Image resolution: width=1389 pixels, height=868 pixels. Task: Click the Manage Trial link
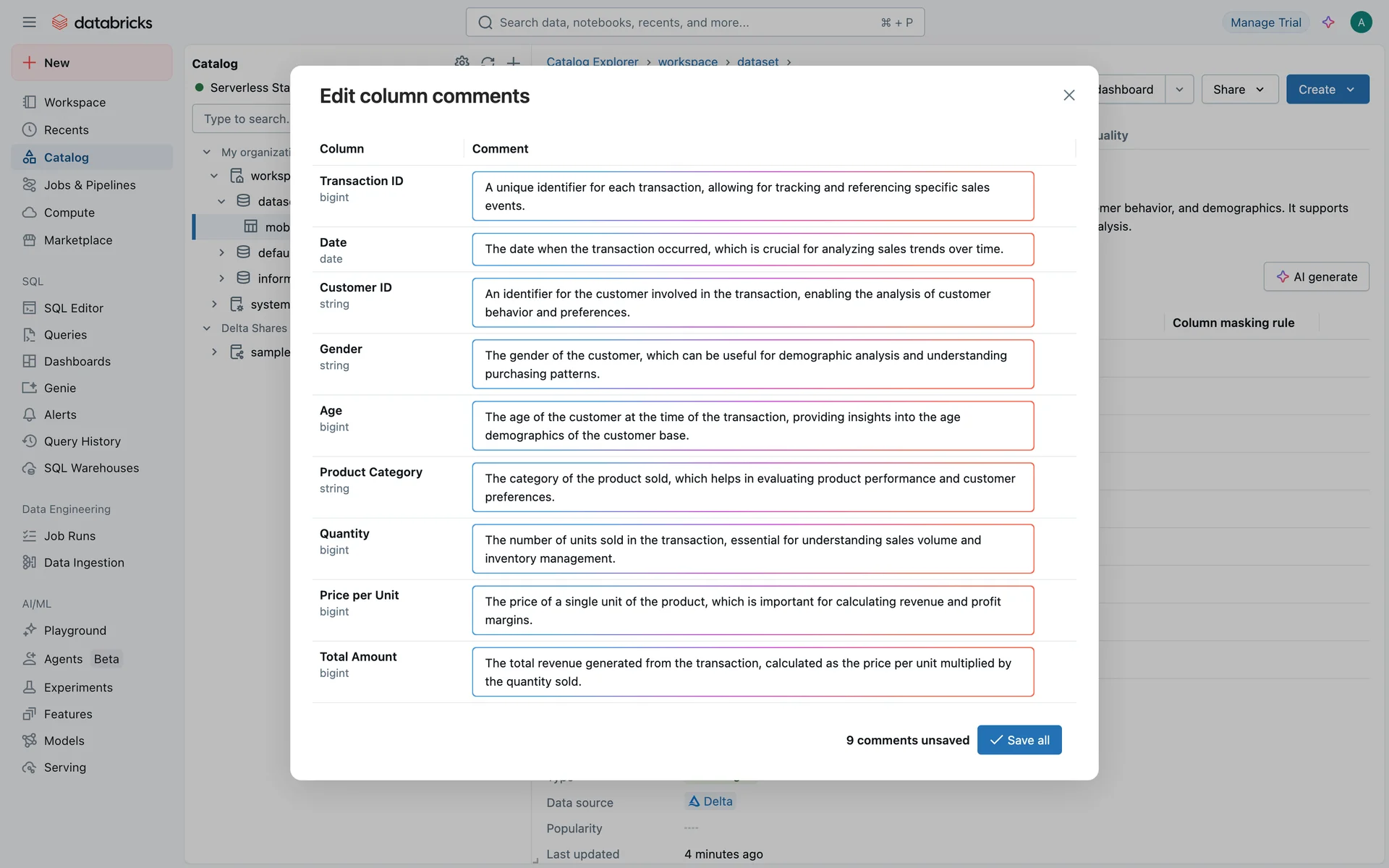[1265, 22]
